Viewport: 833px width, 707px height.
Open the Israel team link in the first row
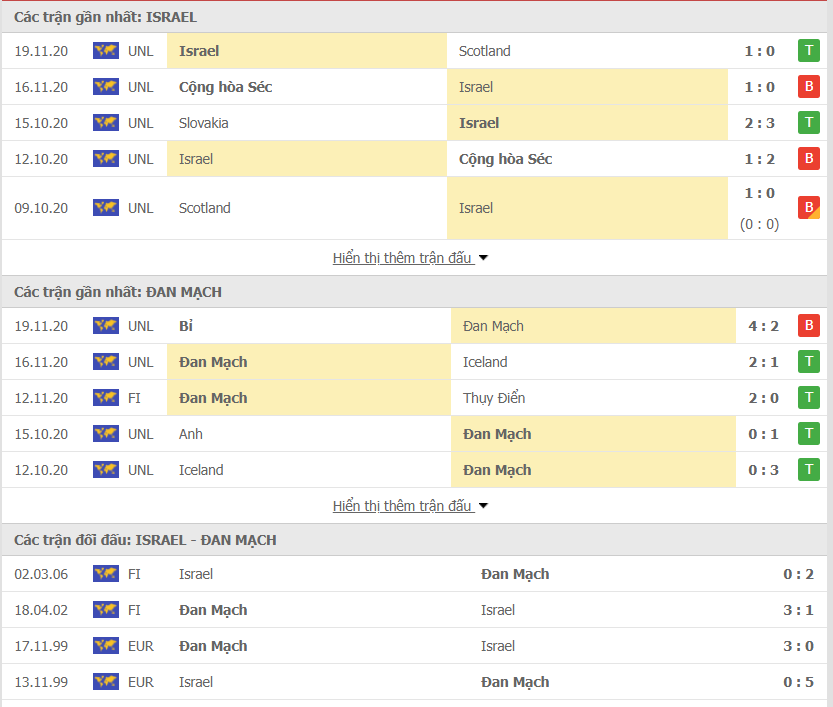[x=199, y=50]
